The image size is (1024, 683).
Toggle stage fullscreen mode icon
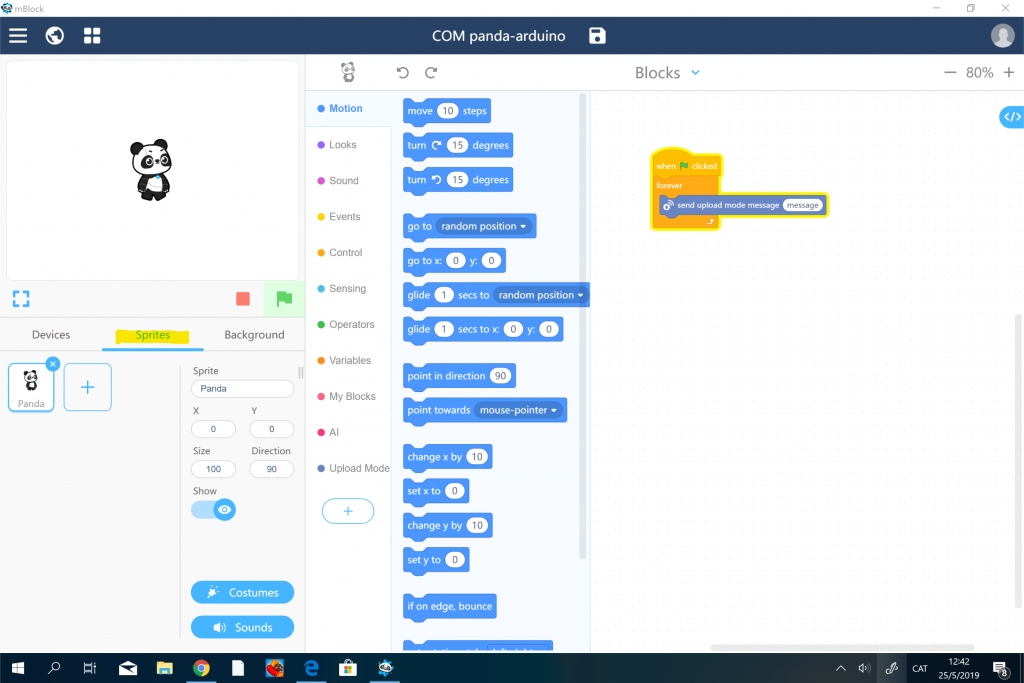[21, 298]
